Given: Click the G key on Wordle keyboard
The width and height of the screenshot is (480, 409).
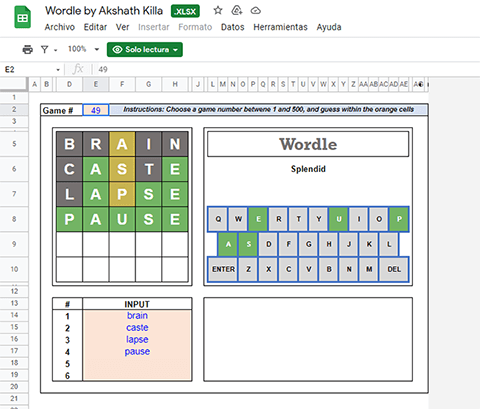Looking at the screenshot, I should tap(309, 244).
